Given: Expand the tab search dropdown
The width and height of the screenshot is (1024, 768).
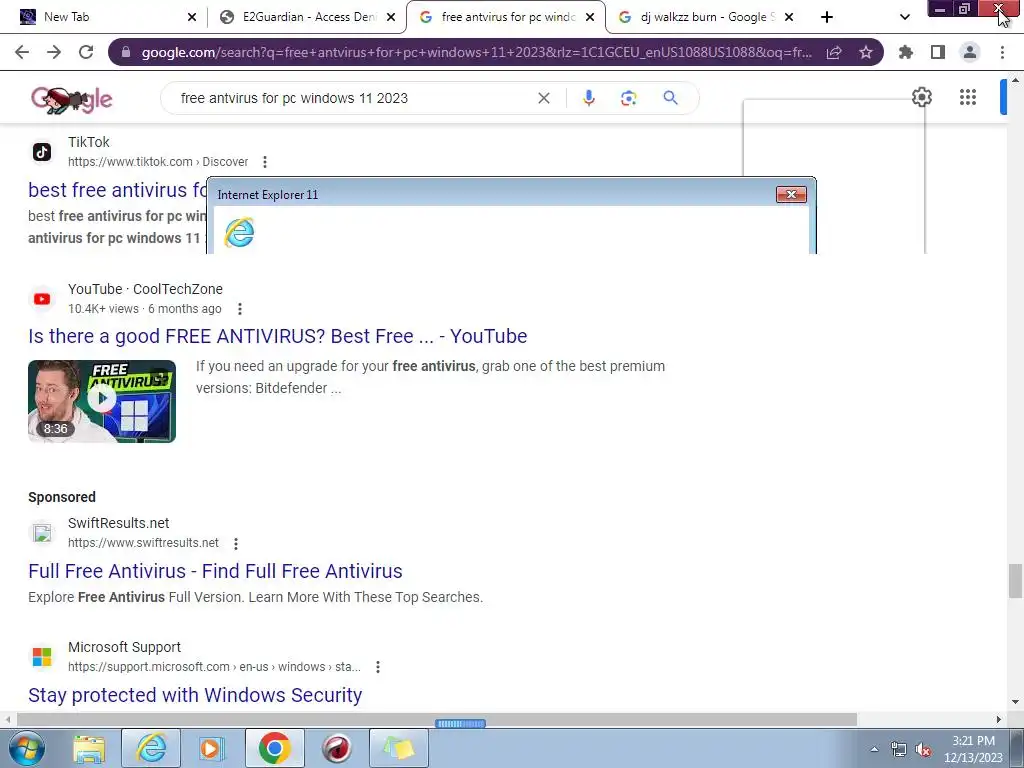Looking at the screenshot, I should click(x=904, y=17).
